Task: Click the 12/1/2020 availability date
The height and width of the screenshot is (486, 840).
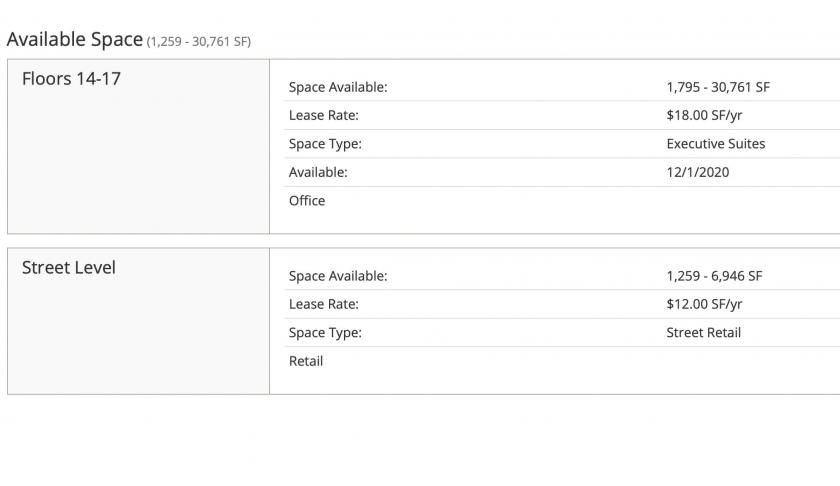Action: pyautogui.click(x=698, y=172)
